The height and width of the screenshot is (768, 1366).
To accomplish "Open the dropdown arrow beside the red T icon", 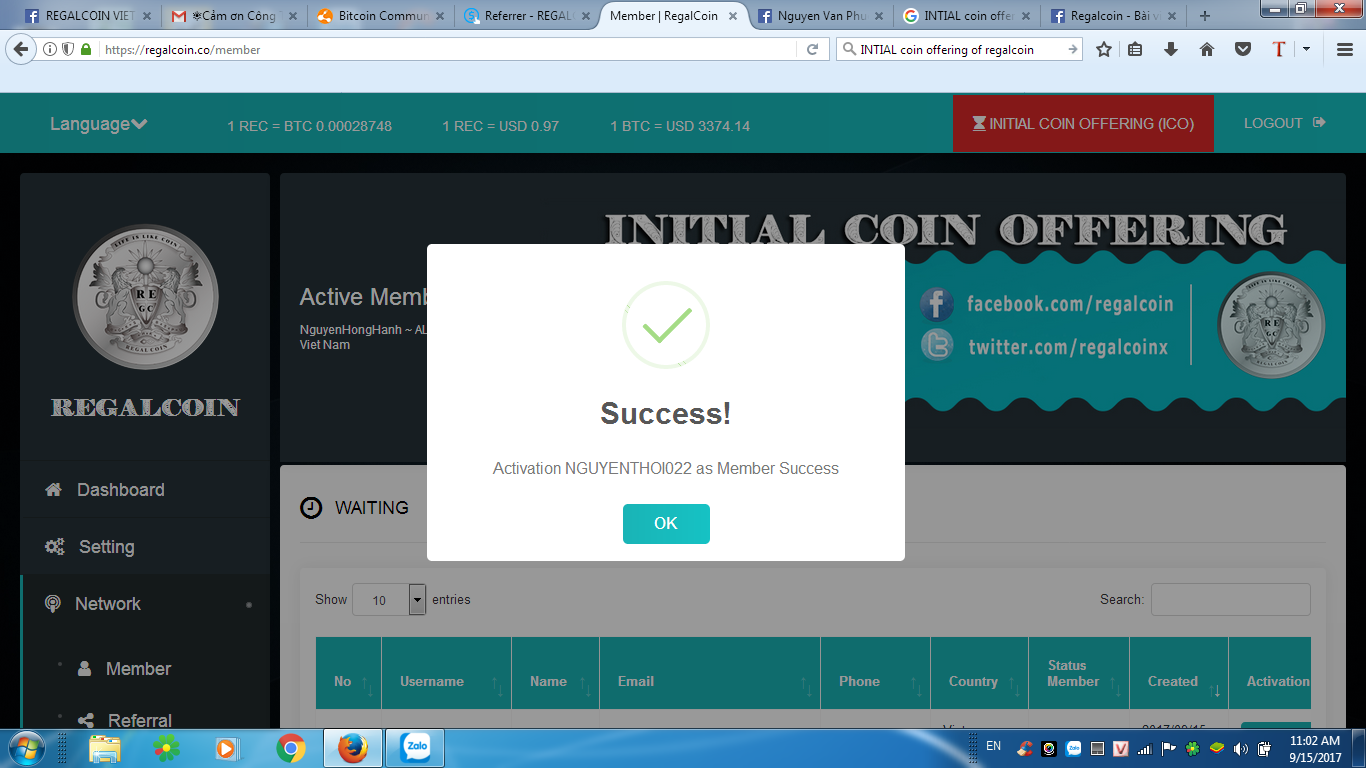I will coord(1306,48).
